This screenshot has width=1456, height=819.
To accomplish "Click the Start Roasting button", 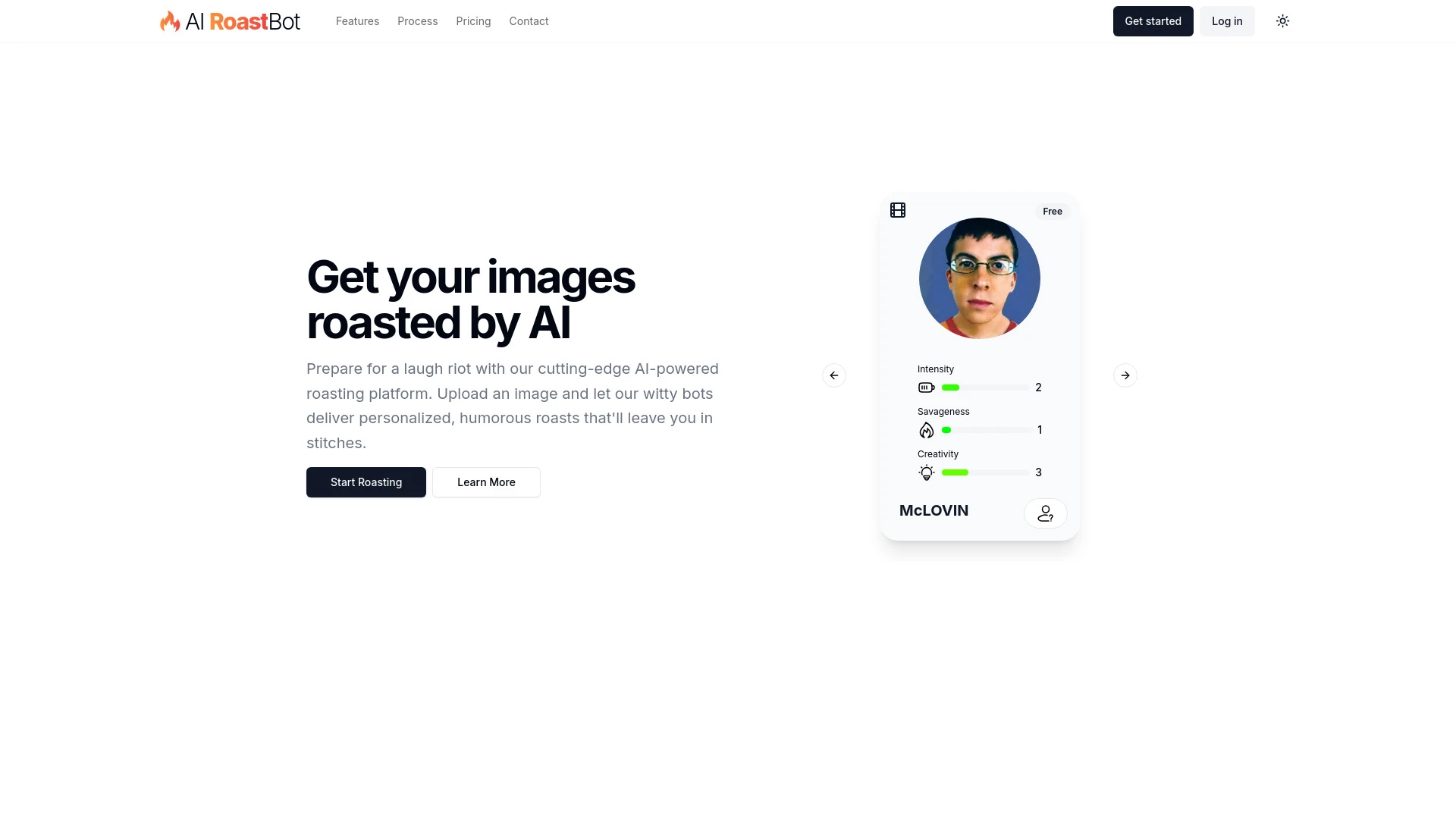I will tap(366, 482).
